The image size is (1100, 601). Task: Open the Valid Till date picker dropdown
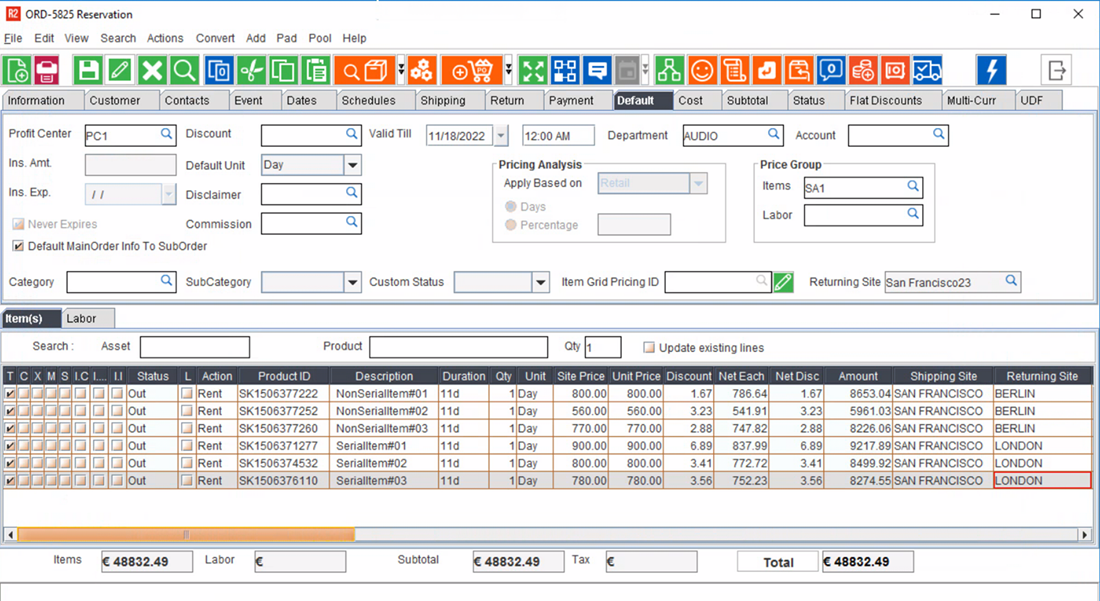point(501,136)
